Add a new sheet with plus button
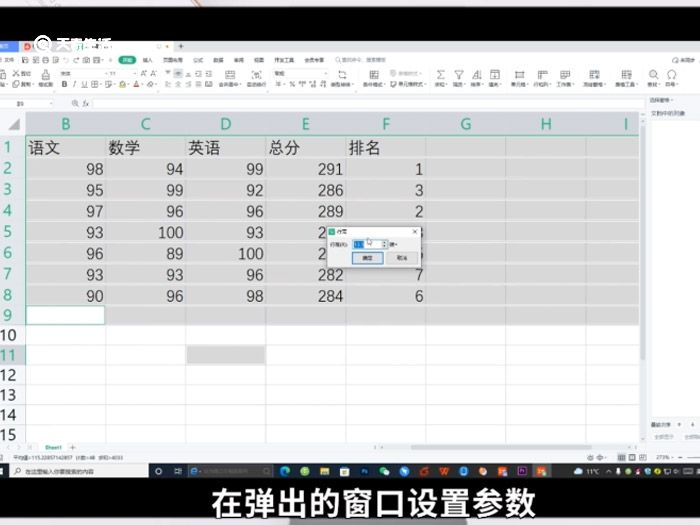The width and height of the screenshot is (700, 525). tap(72, 447)
